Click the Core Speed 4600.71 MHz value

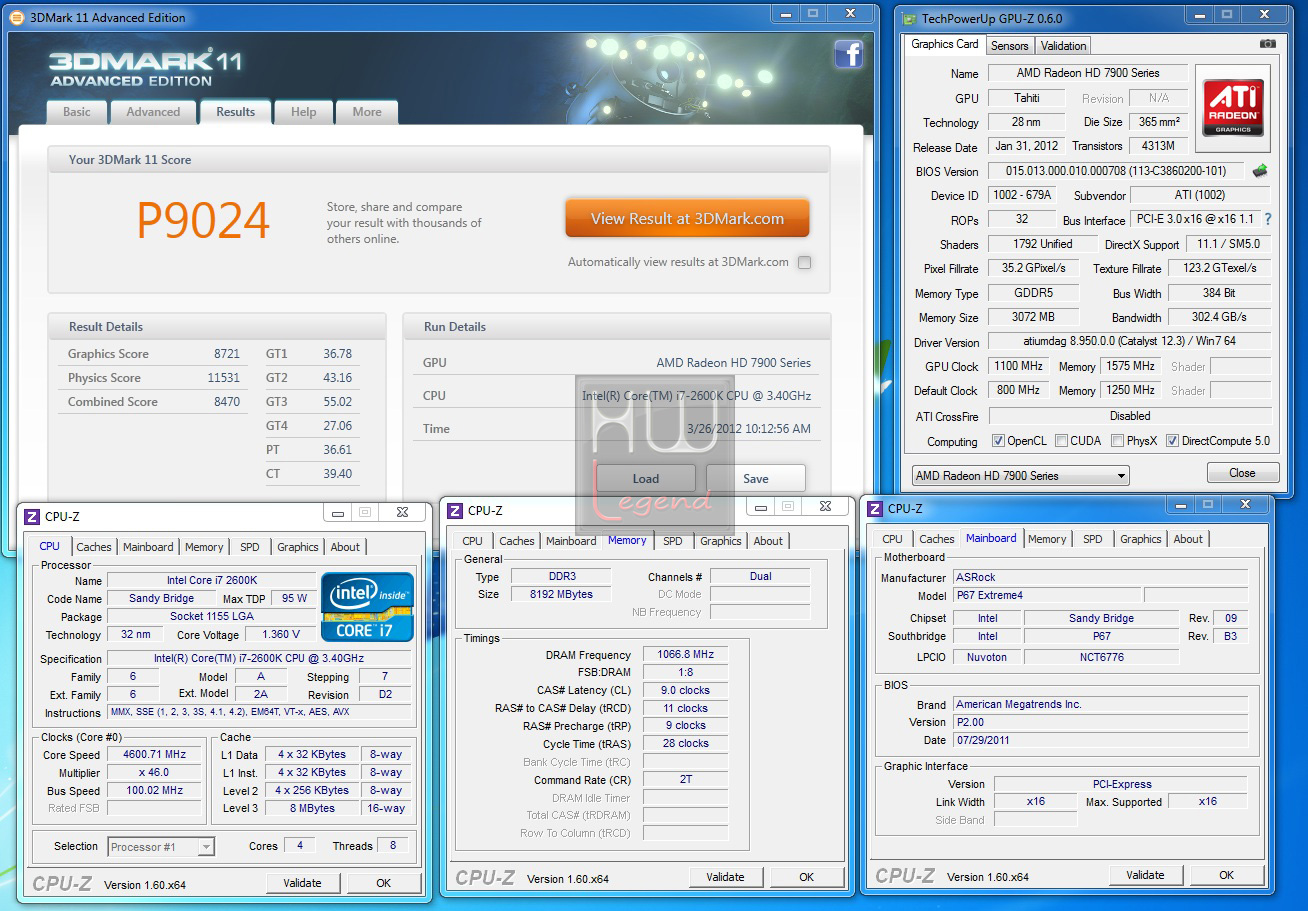tap(156, 755)
